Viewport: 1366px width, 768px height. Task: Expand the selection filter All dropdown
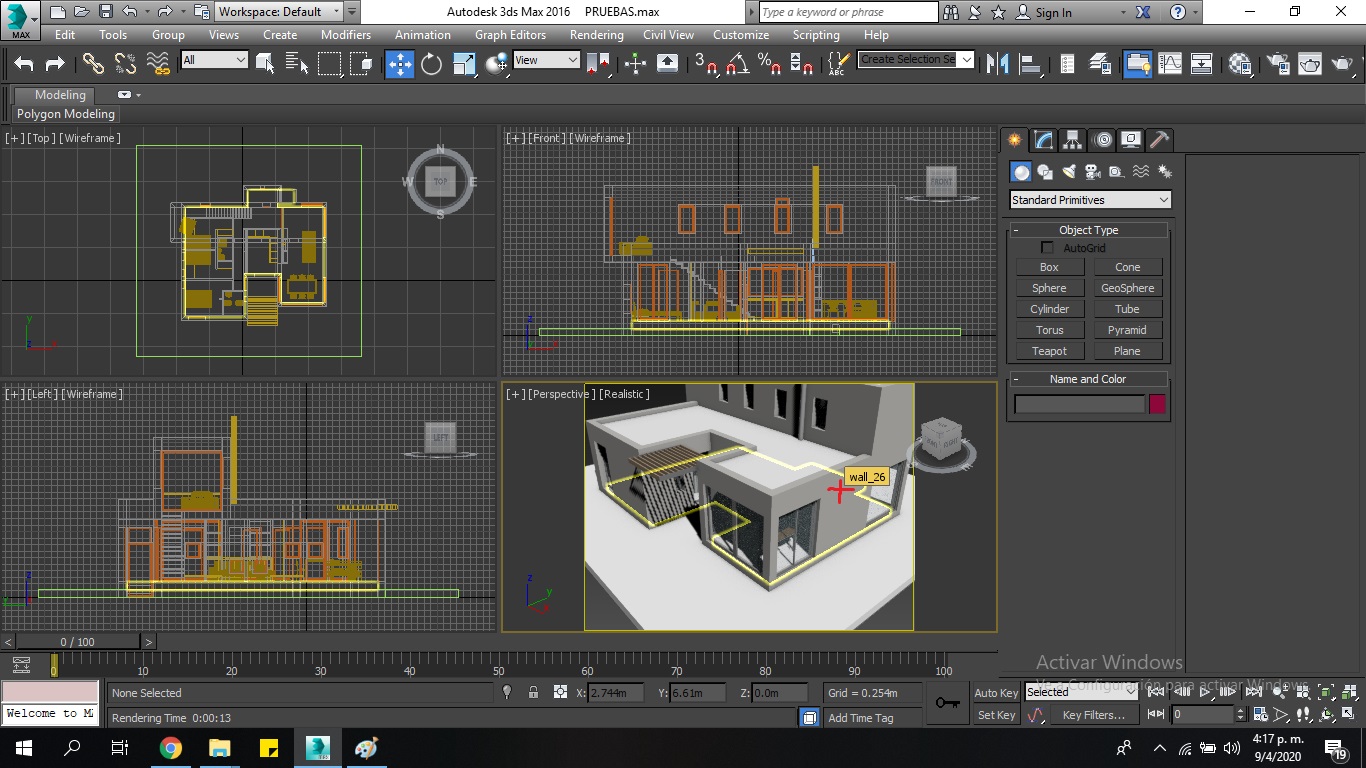(x=213, y=60)
